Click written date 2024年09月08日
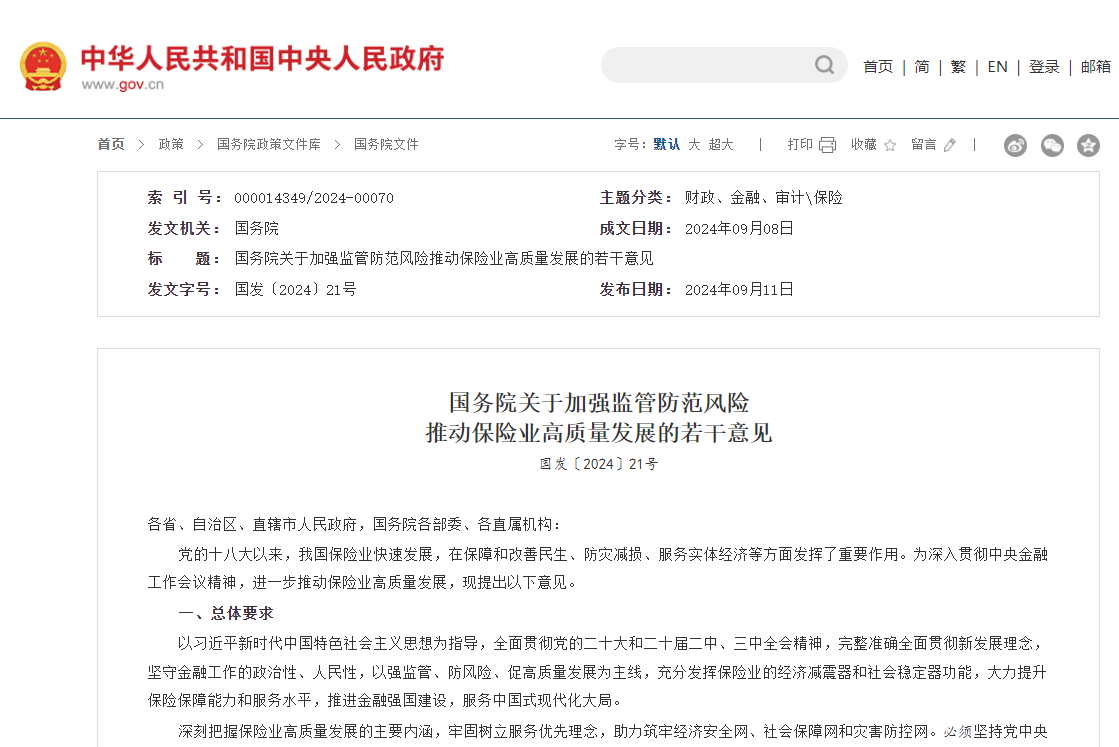This screenshot has width=1119, height=747. [x=739, y=228]
